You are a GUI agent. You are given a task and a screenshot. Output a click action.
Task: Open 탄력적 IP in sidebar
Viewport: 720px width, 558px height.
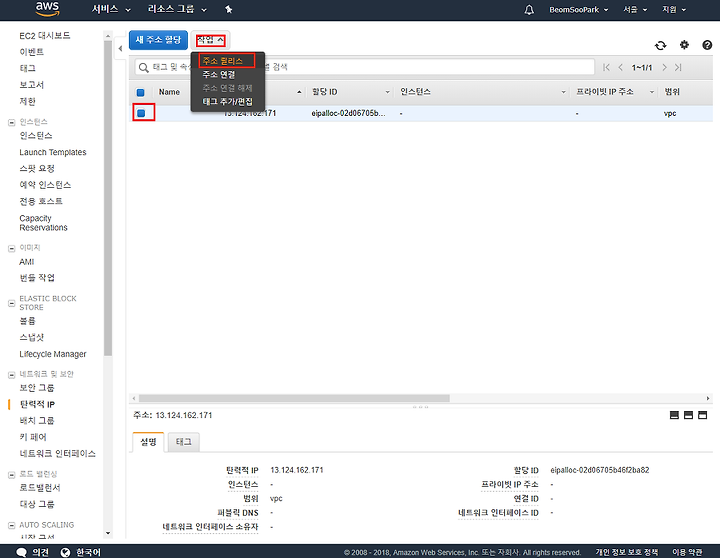(37, 405)
